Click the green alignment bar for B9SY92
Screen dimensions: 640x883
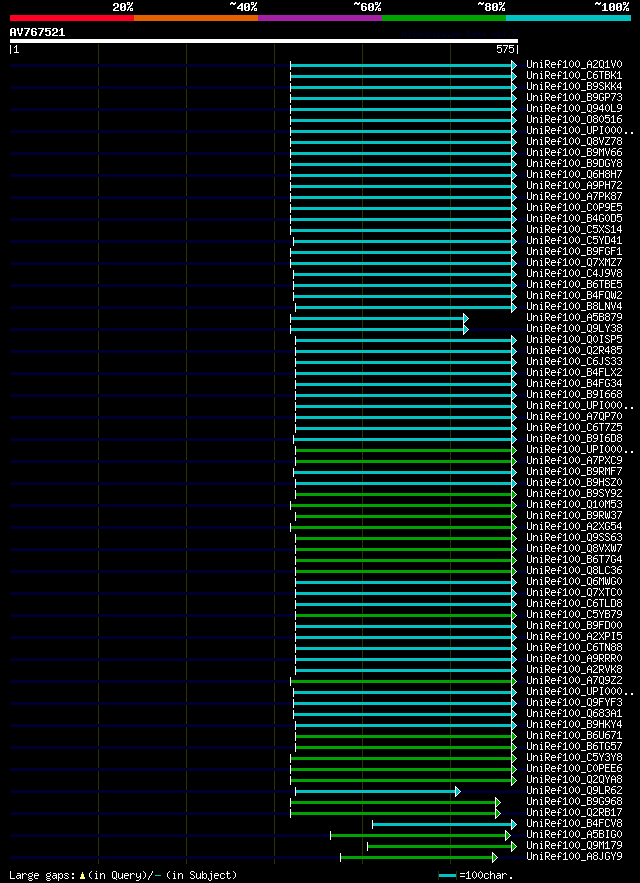[x=406, y=494]
